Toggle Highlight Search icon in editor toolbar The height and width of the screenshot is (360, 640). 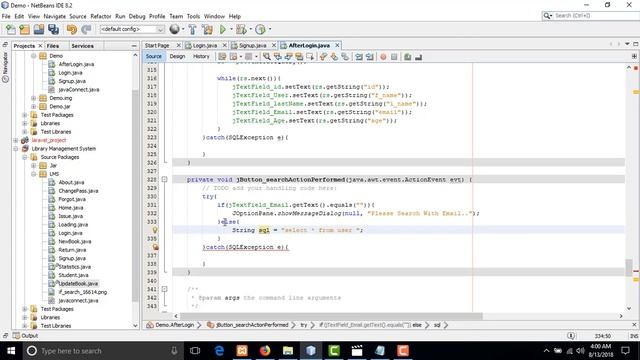point(299,57)
